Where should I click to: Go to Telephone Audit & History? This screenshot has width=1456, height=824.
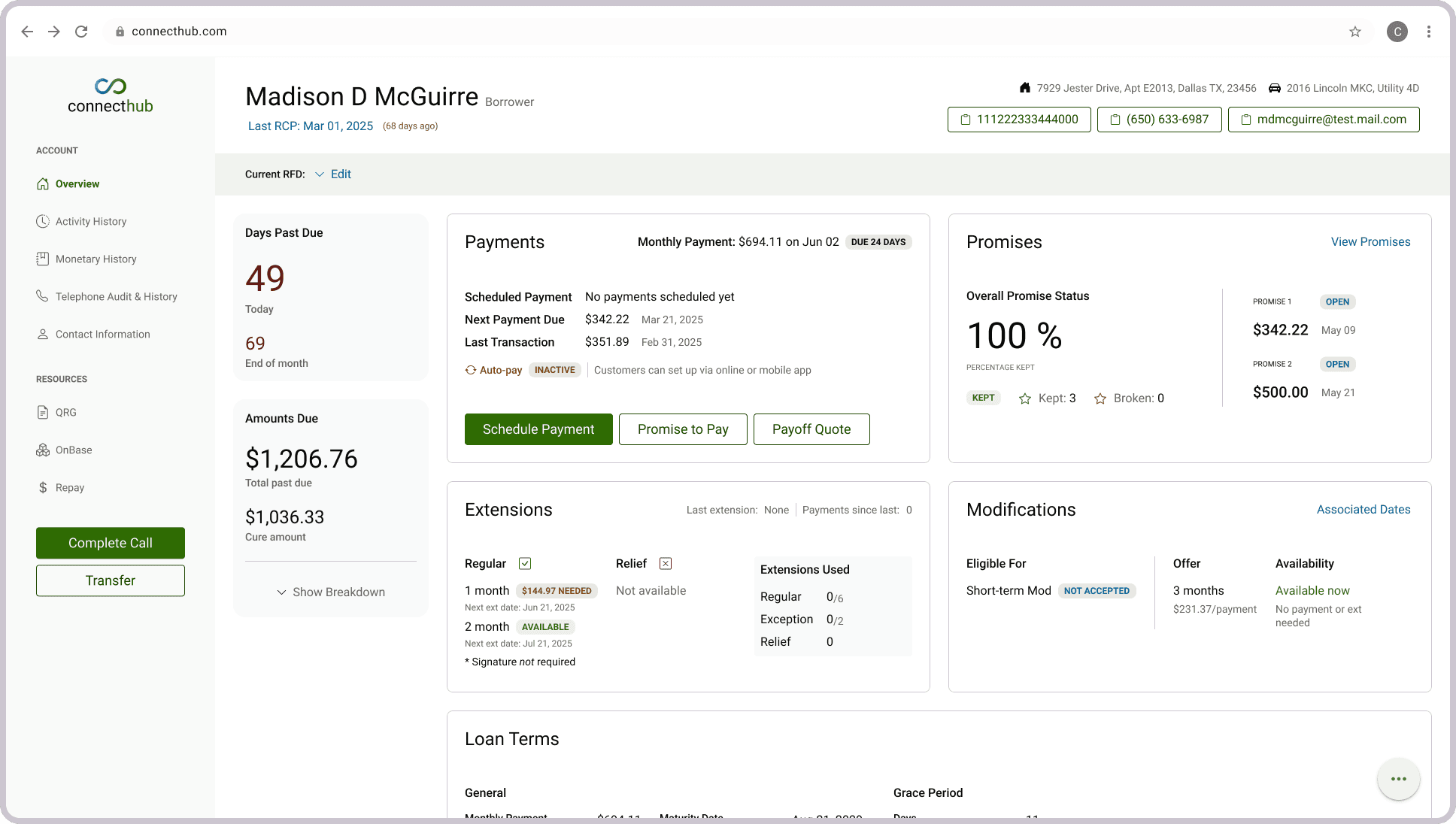pyautogui.click(x=116, y=296)
